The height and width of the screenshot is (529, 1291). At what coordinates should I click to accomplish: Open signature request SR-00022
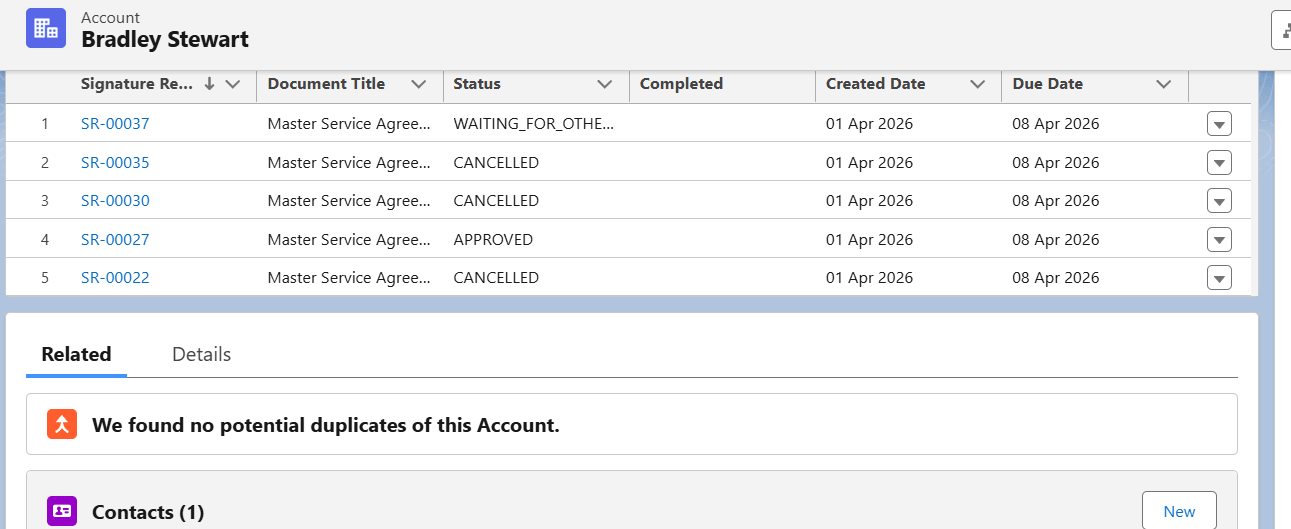(x=115, y=277)
